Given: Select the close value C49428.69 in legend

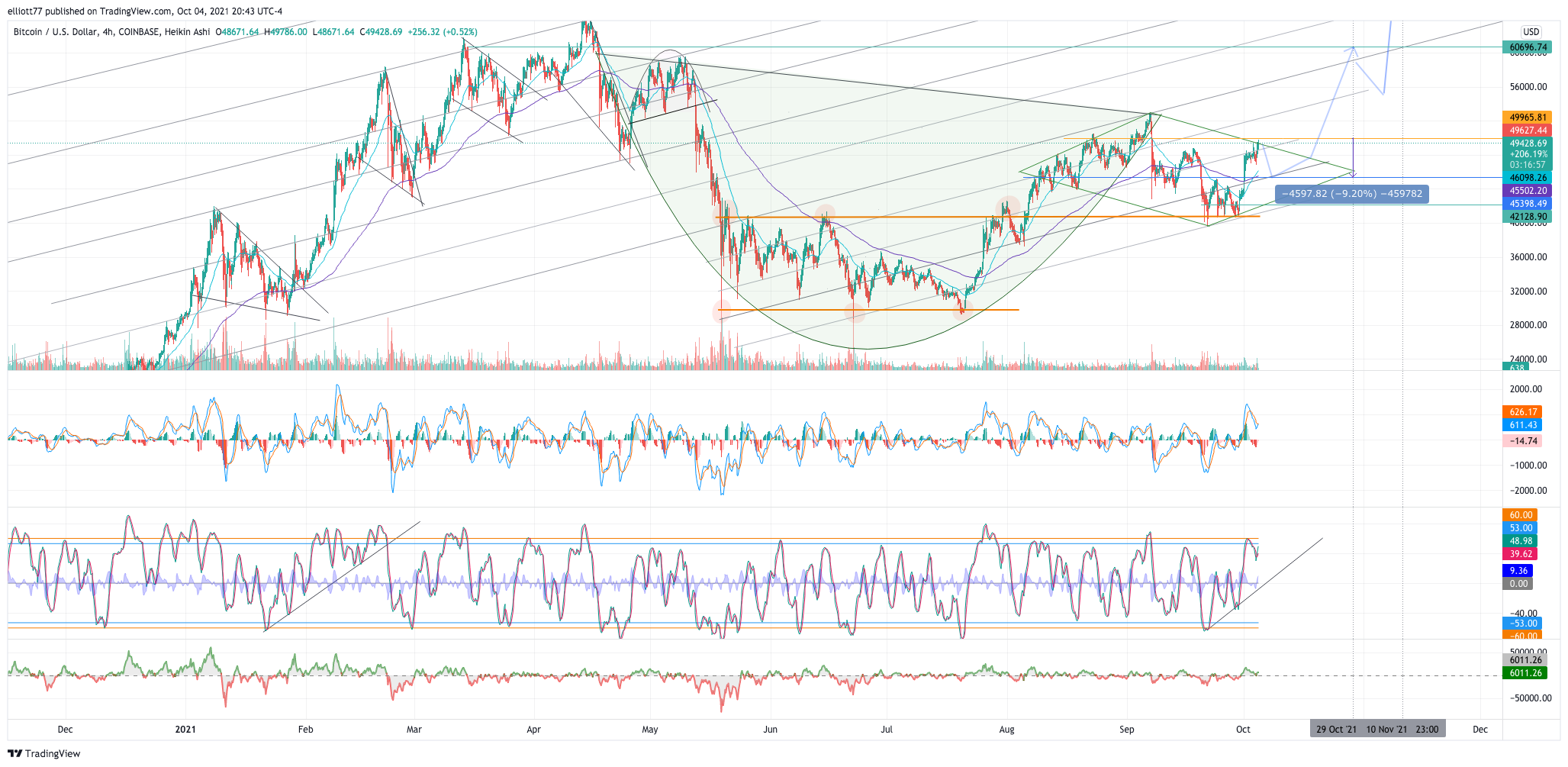Looking at the screenshot, I should (381, 32).
